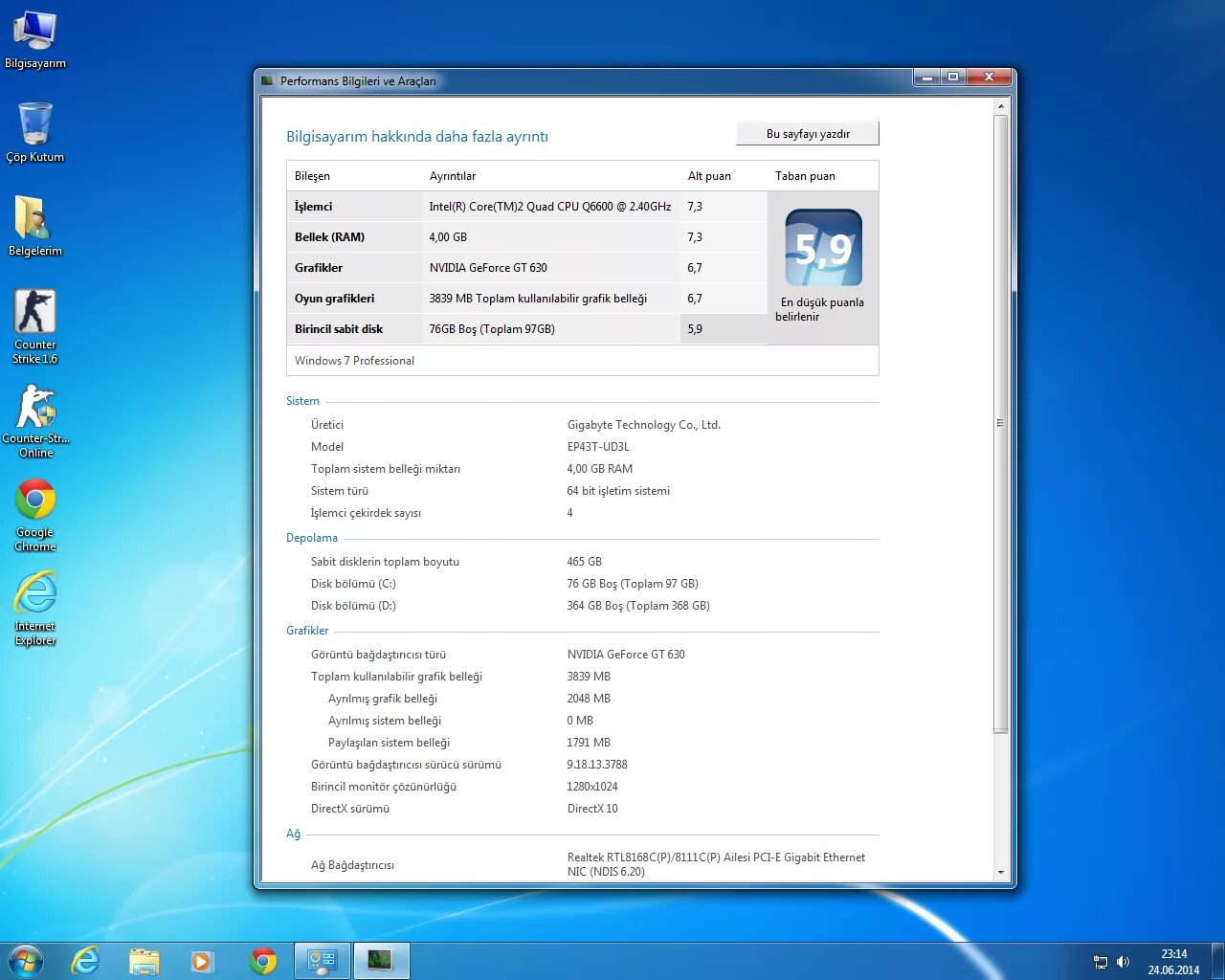Click the 1791 MB shared system memory value
The image size is (1225, 980).
click(x=589, y=743)
